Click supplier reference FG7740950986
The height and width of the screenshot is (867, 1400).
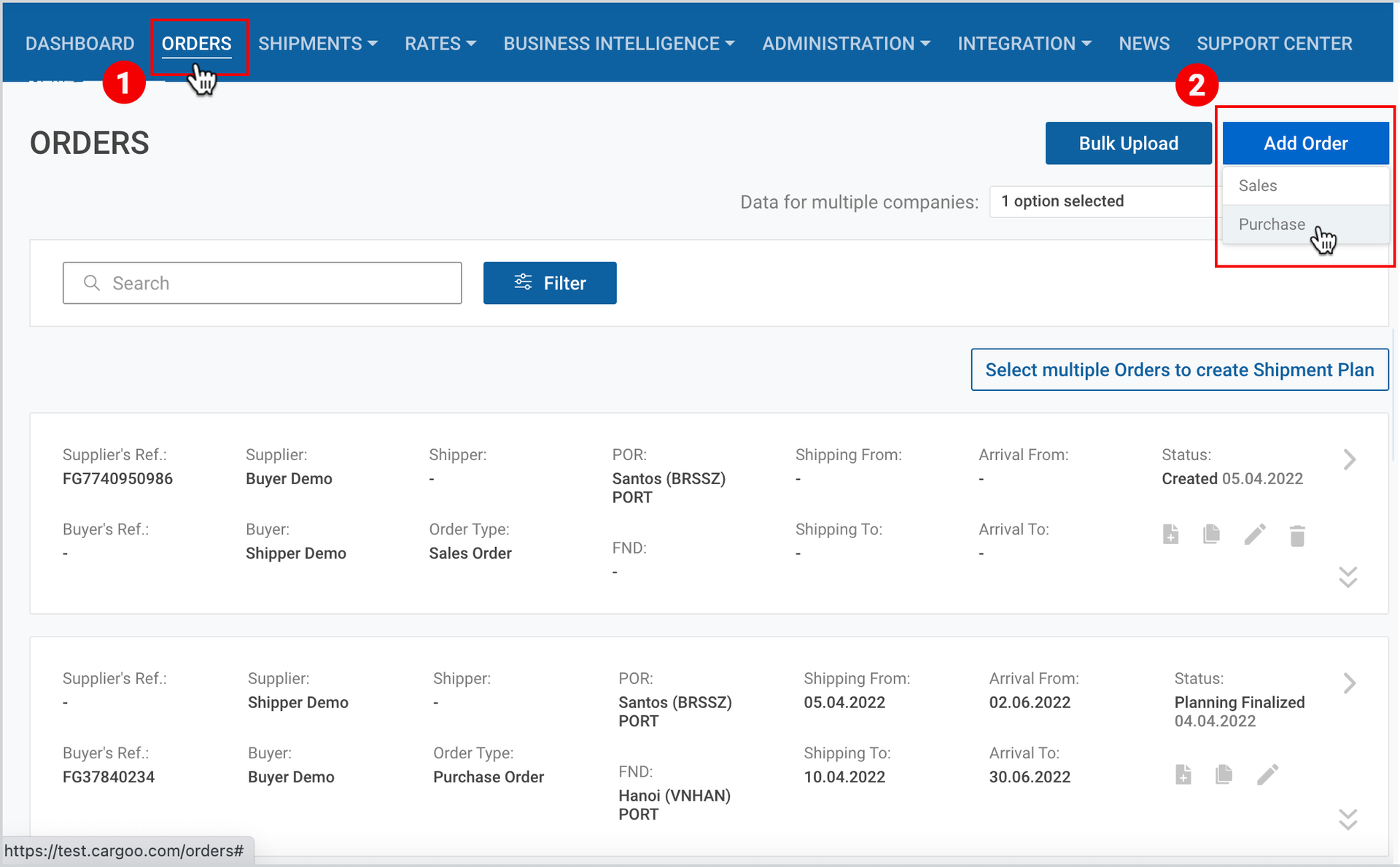click(117, 479)
